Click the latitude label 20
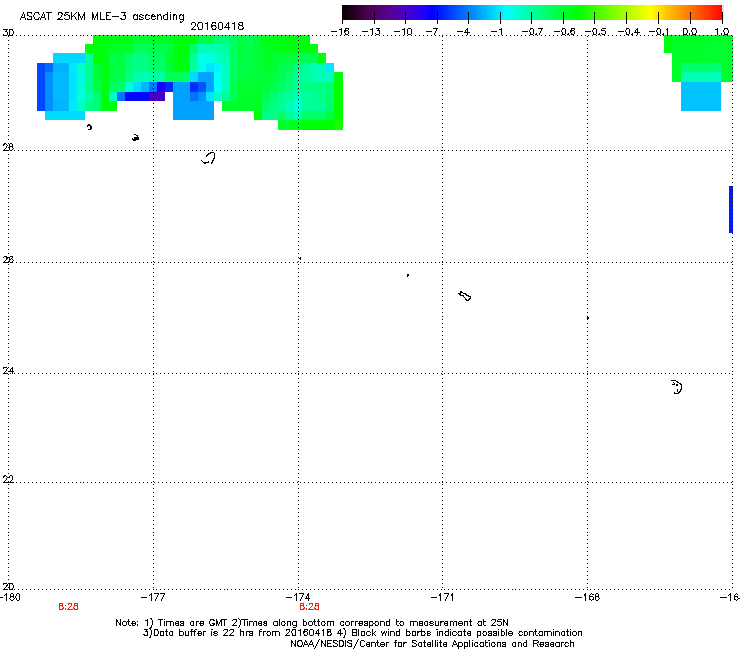 (x=8, y=586)
